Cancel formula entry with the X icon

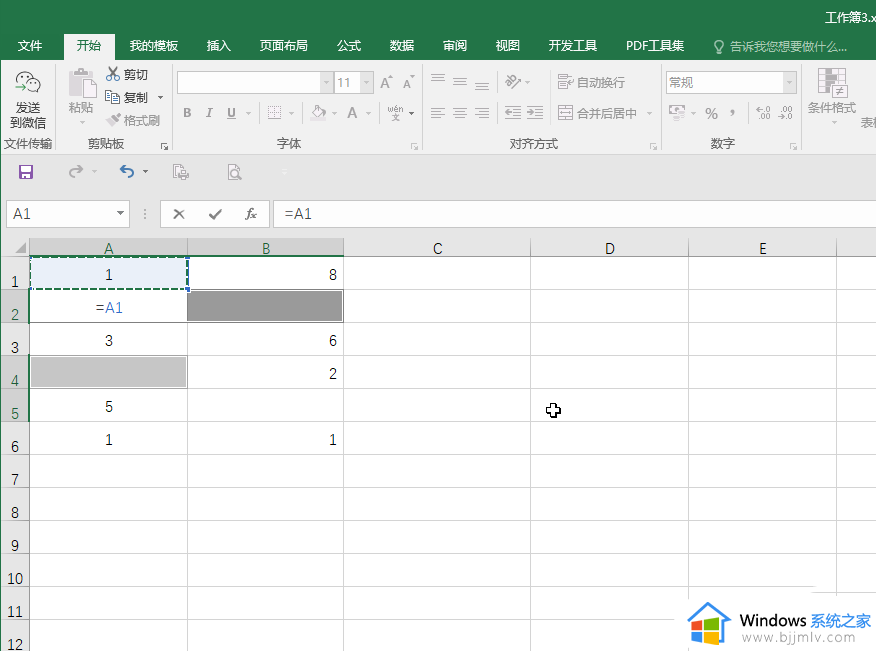coord(179,214)
